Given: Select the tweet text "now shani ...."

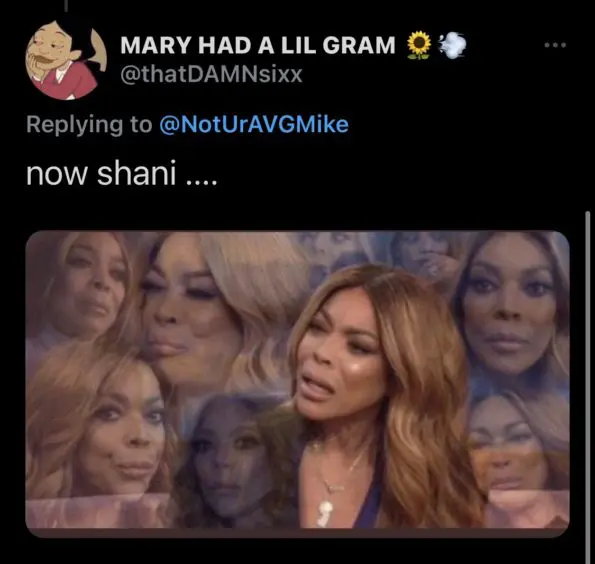Looking at the screenshot, I should pos(122,174).
